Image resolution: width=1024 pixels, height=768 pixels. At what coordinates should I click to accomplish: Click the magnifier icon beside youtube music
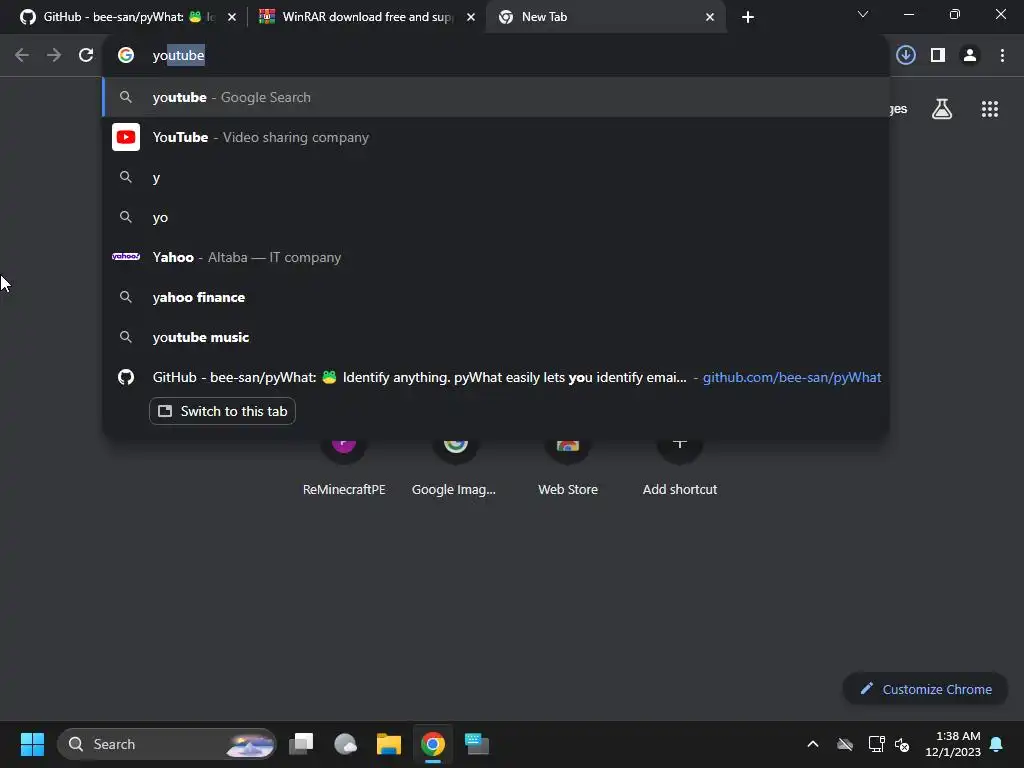126,337
